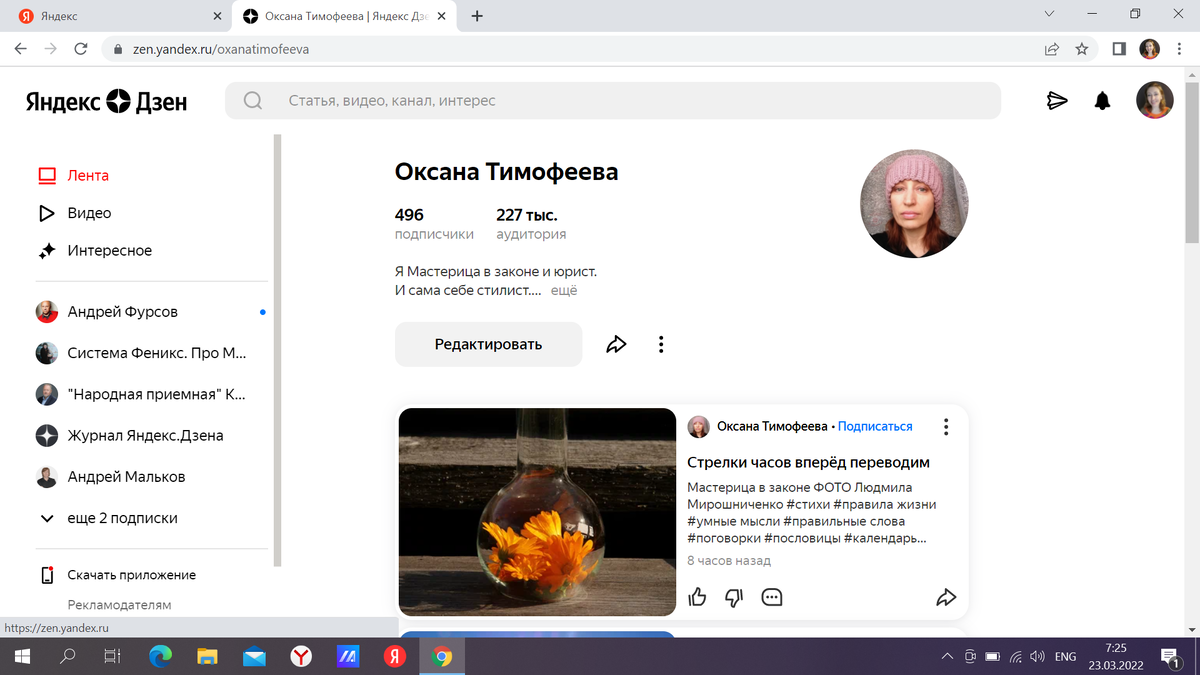The height and width of the screenshot is (675, 1200).
Task: Open the three-dot menu next to Редактировать
Action: pos(661,344)
